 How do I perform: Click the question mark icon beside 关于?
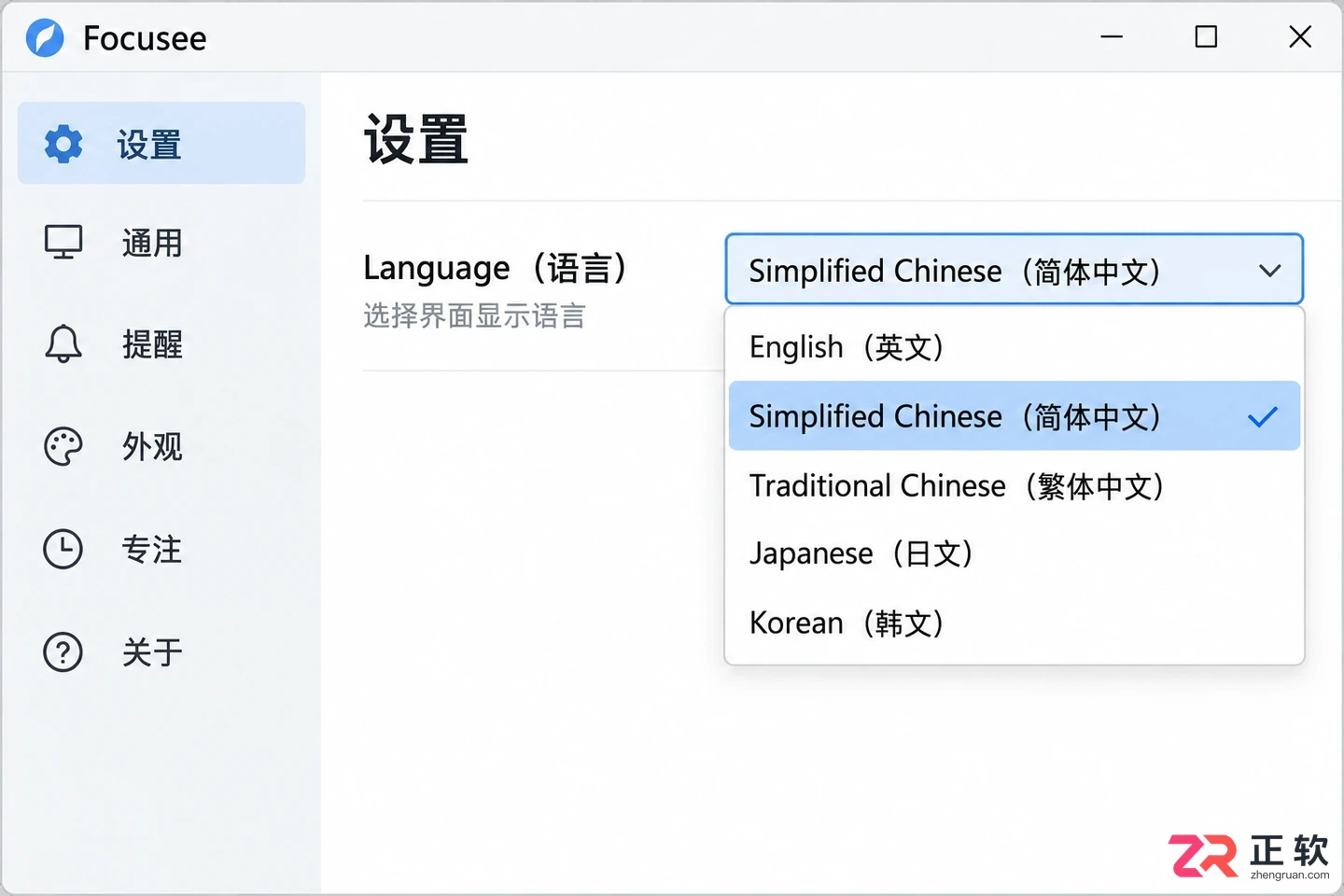point(63,651)
